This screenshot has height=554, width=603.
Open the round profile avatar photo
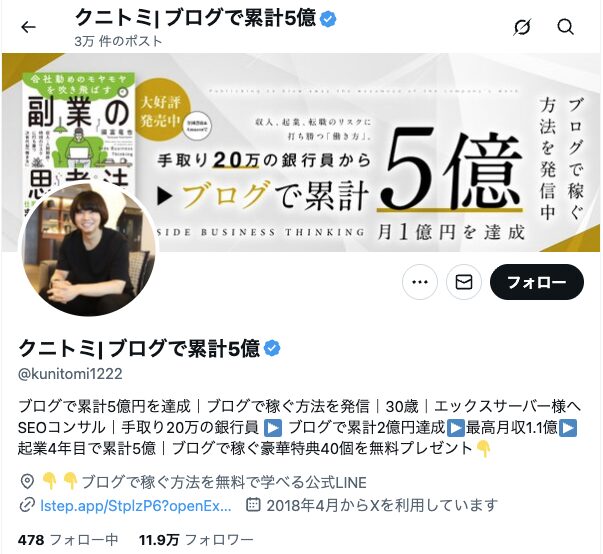pyautogui.click(x=89, y=248)
